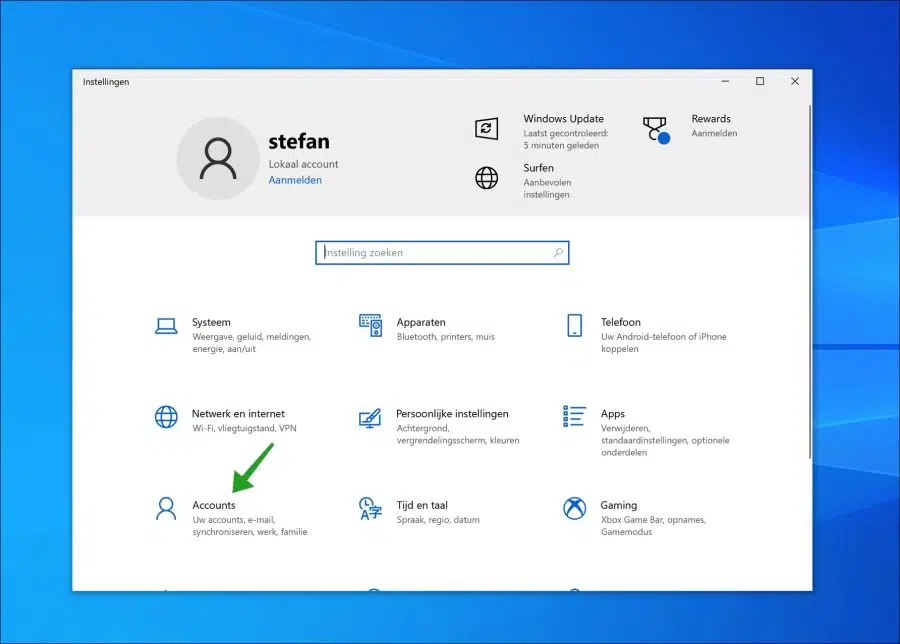
Task: Sign in via the Aanmelden link under stefan
Action: tap(295, 180)
